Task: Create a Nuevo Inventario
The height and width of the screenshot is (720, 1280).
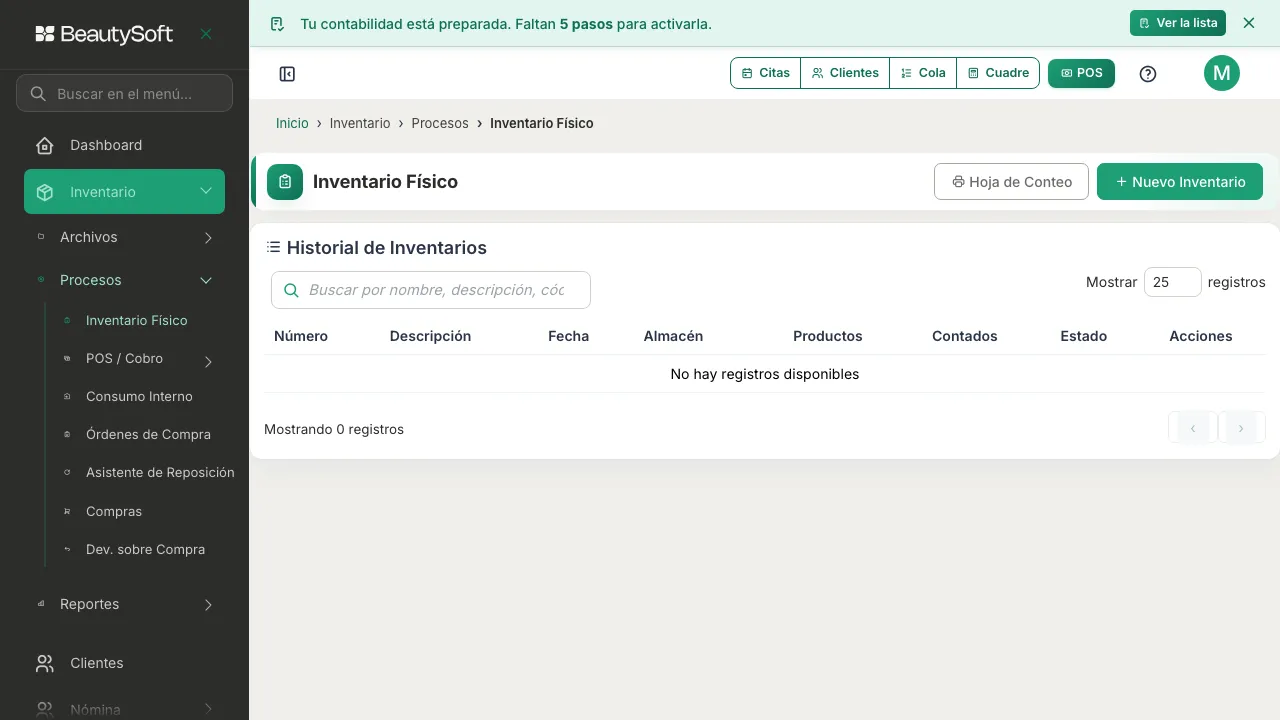Action: click(1180, 182)
